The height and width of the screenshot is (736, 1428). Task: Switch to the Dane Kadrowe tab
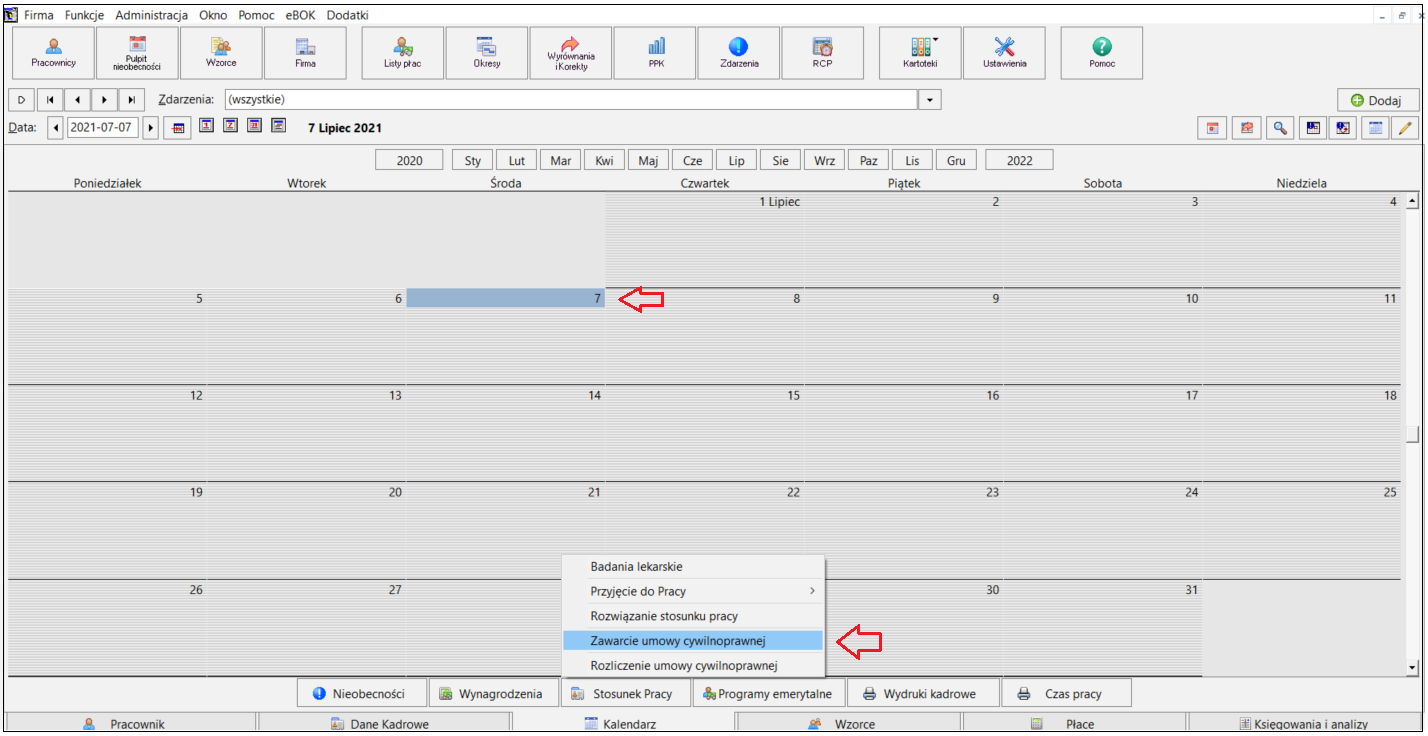384,724
